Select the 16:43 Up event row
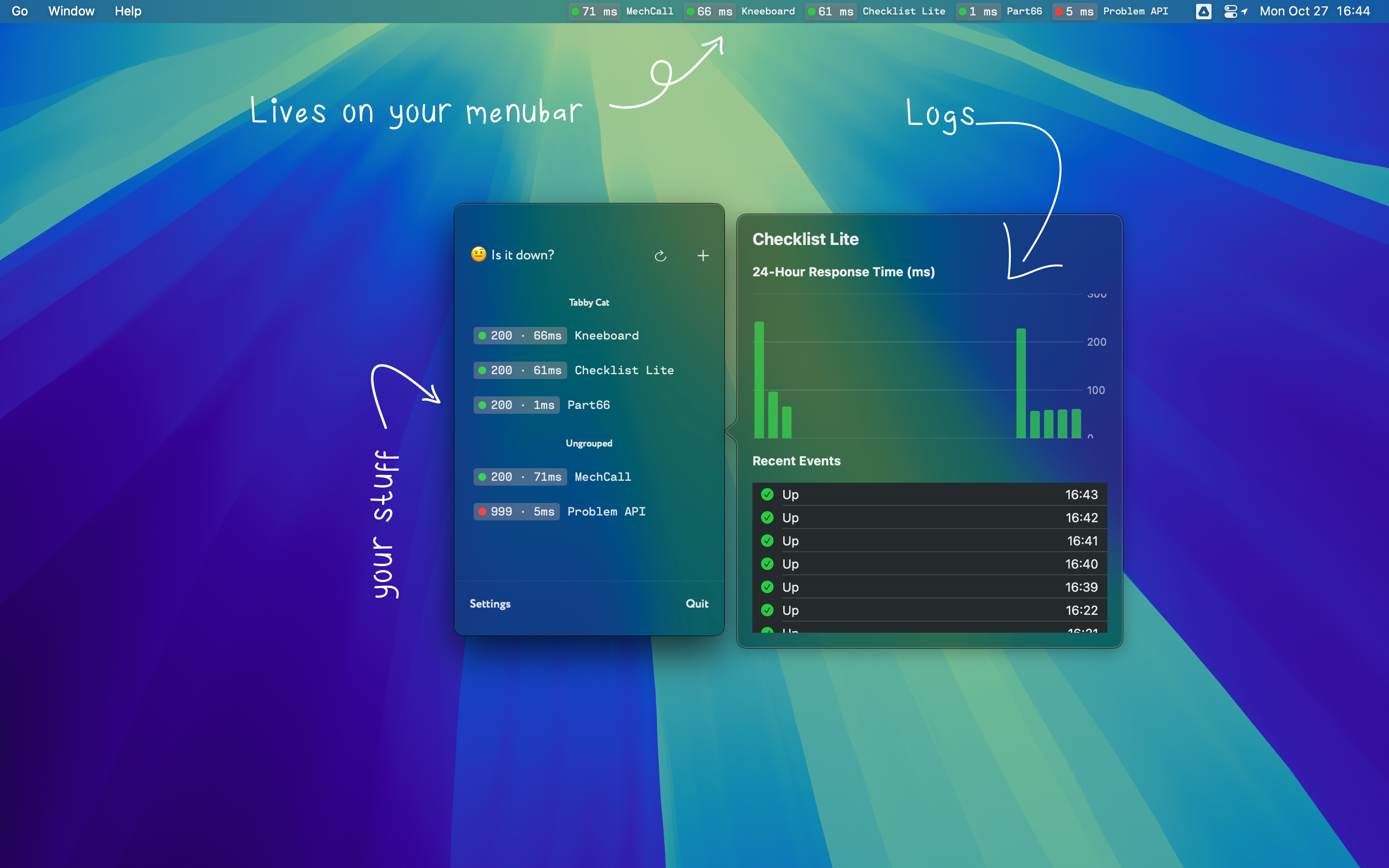Viewport: 1389px width, 868px height. point(929,494)
